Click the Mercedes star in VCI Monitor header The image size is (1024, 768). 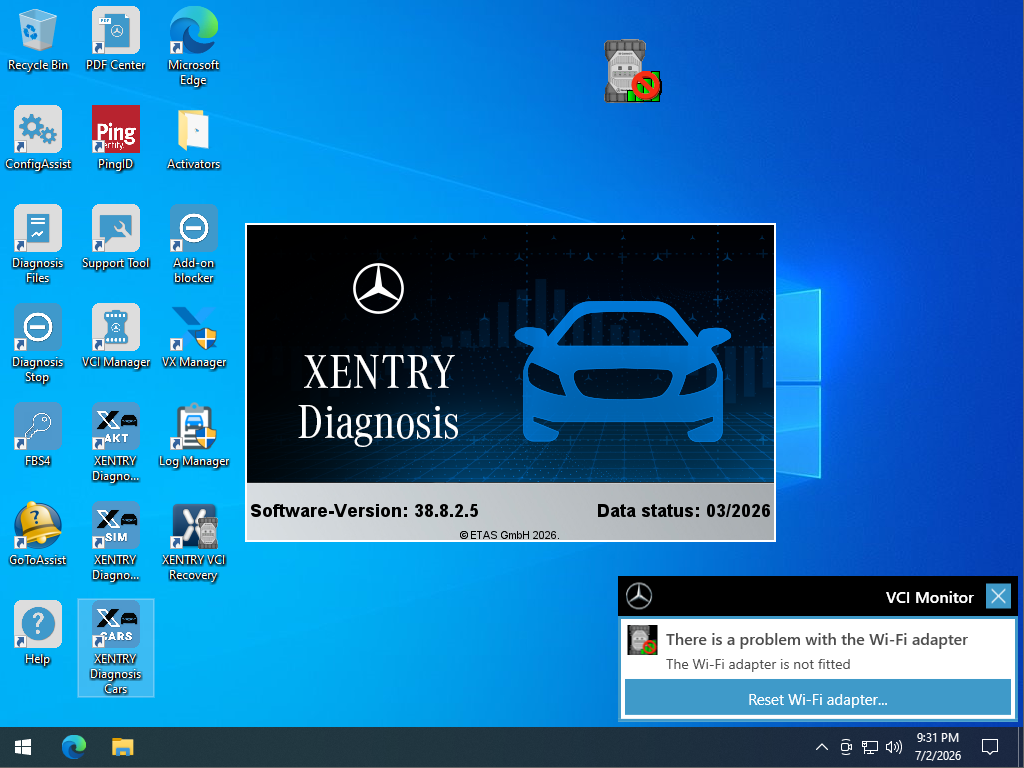[639, 596]
